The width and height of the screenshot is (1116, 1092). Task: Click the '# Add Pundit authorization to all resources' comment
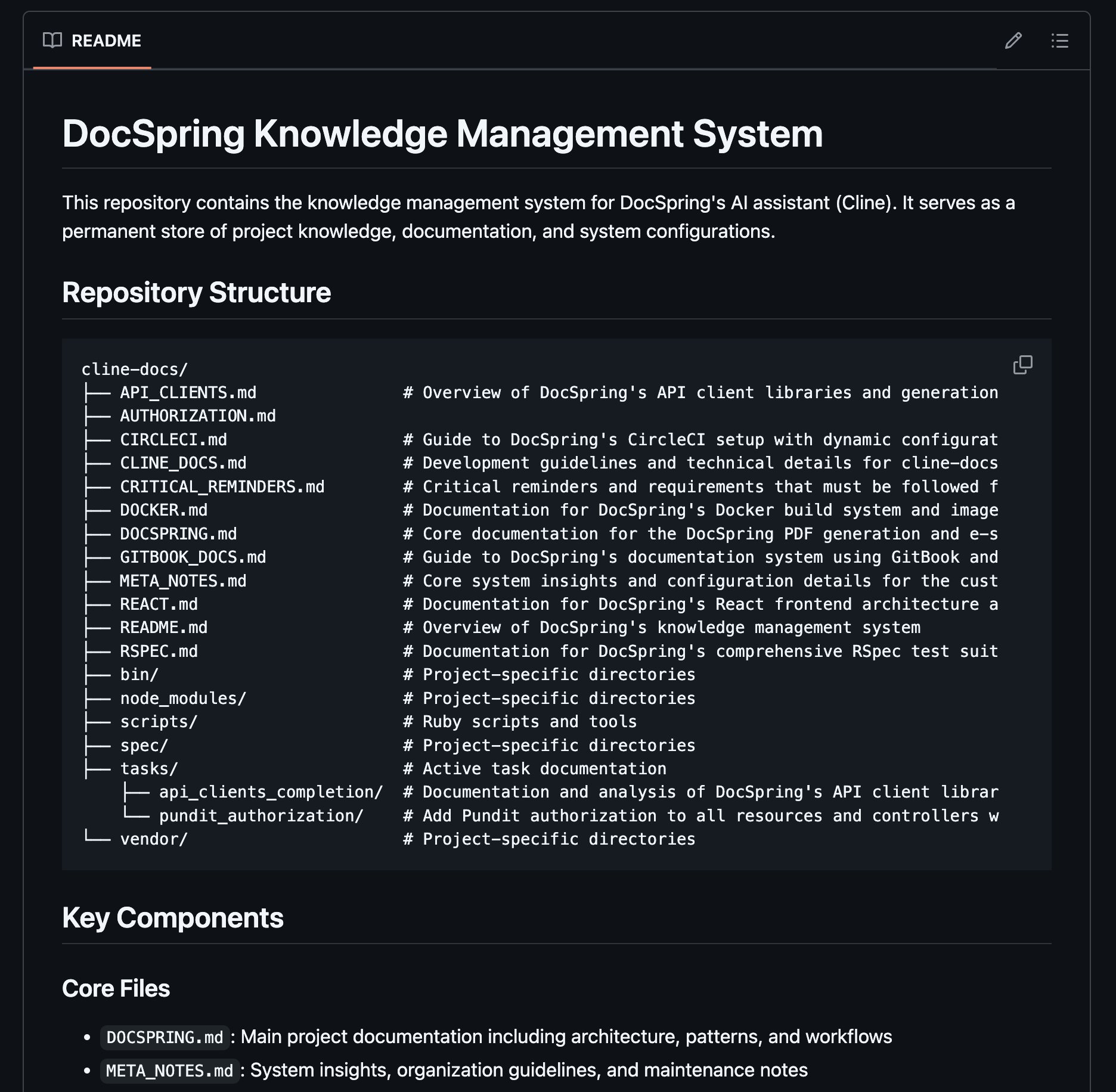[x=700, y=816]
